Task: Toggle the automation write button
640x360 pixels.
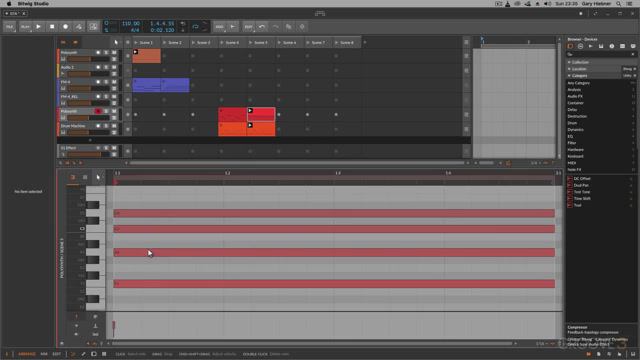Action: 79,27
